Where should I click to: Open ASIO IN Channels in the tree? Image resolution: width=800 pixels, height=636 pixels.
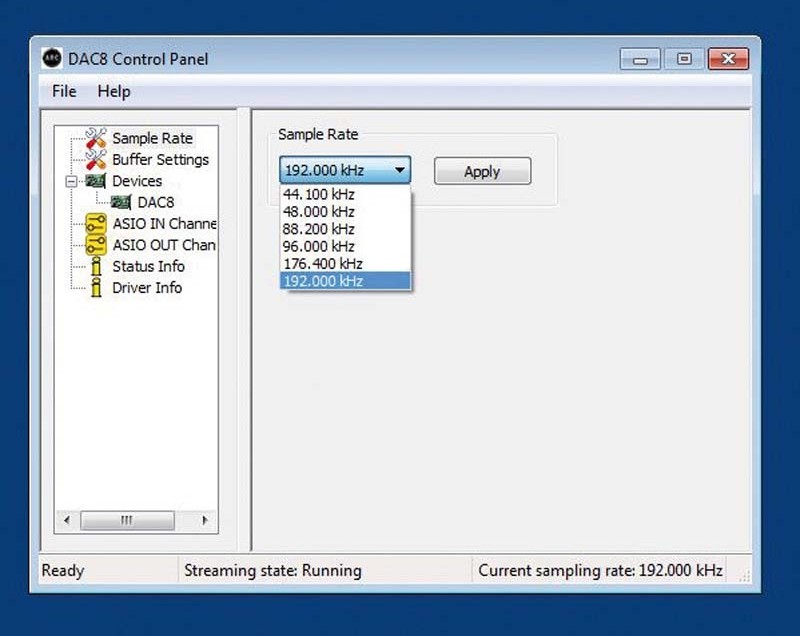pyautogui.click(x=164, y=223)
